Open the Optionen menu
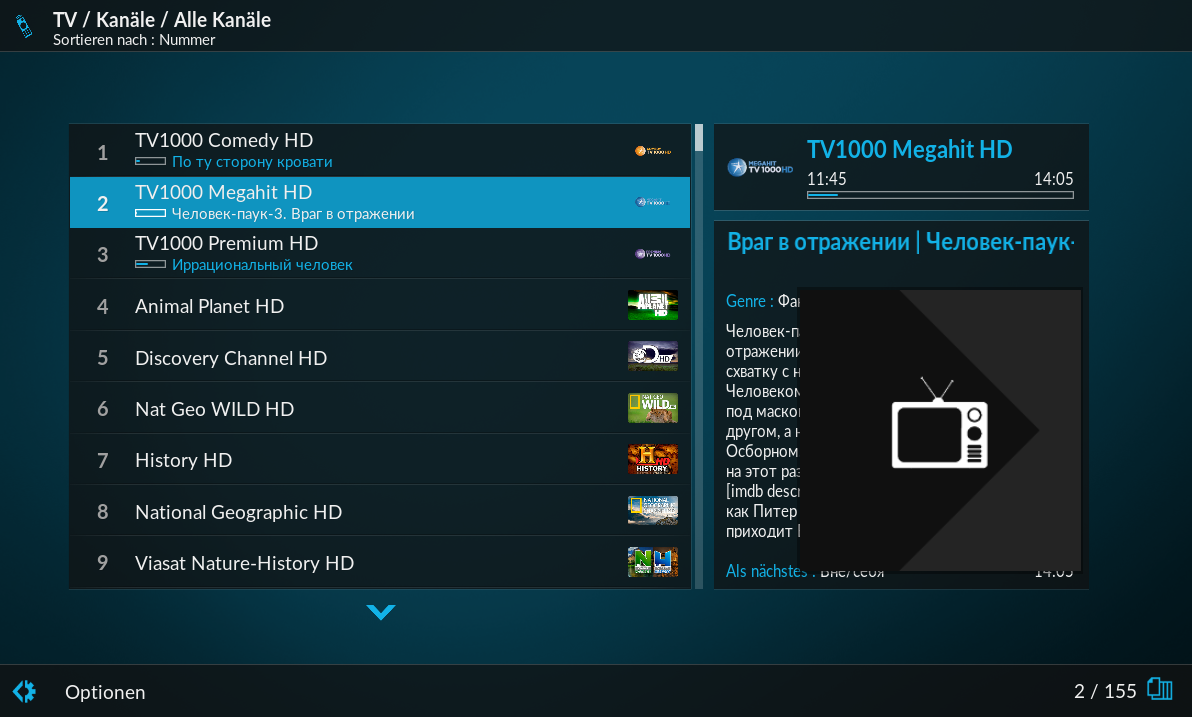Image resolution: width=1192 pixels, height=717 pixels. pos(105,692)
